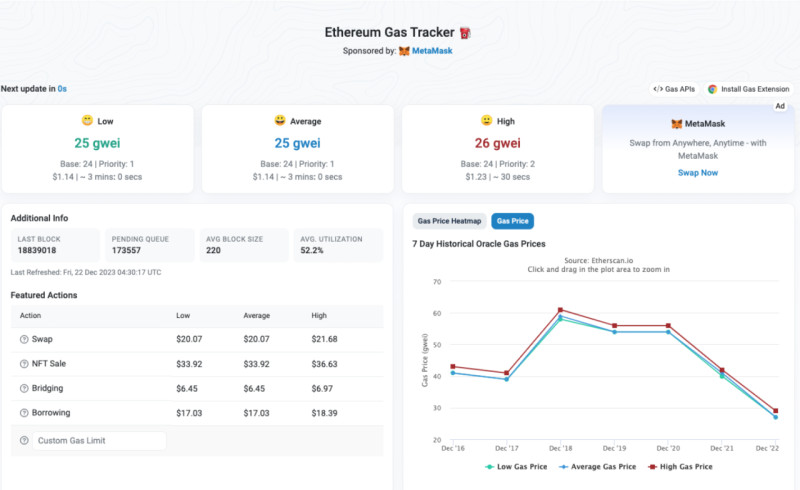
Task: Click the MetaMask fox icon in ad
Action: coord(678,125)
